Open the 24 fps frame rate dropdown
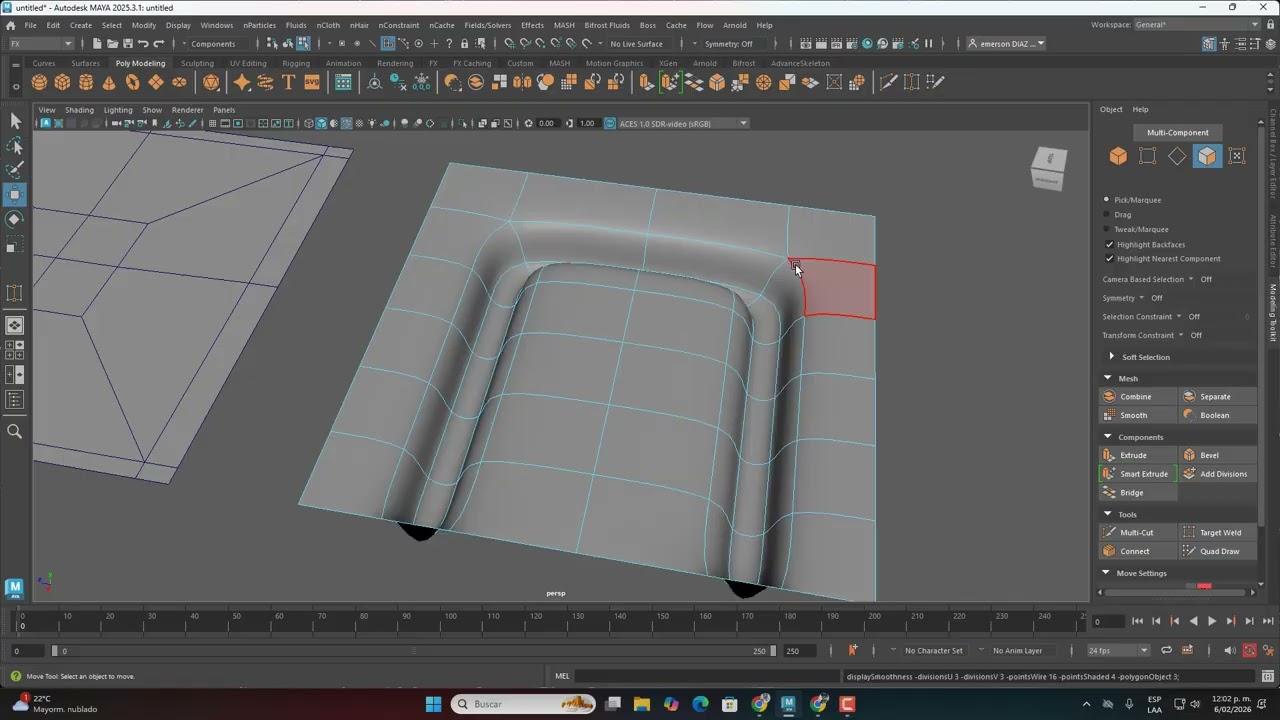 [1118, 650]
